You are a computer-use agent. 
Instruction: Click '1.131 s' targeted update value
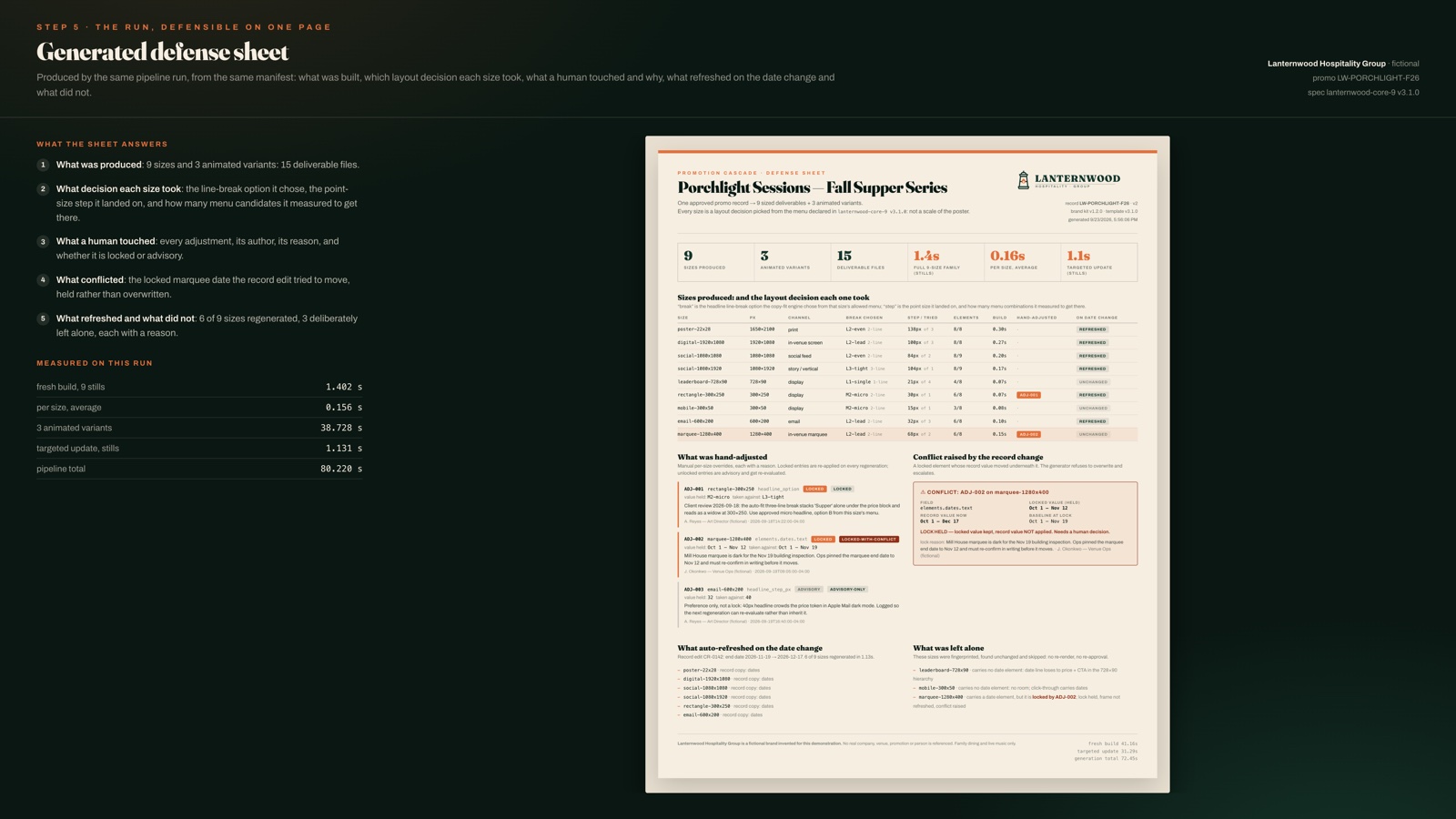[344, 449]
